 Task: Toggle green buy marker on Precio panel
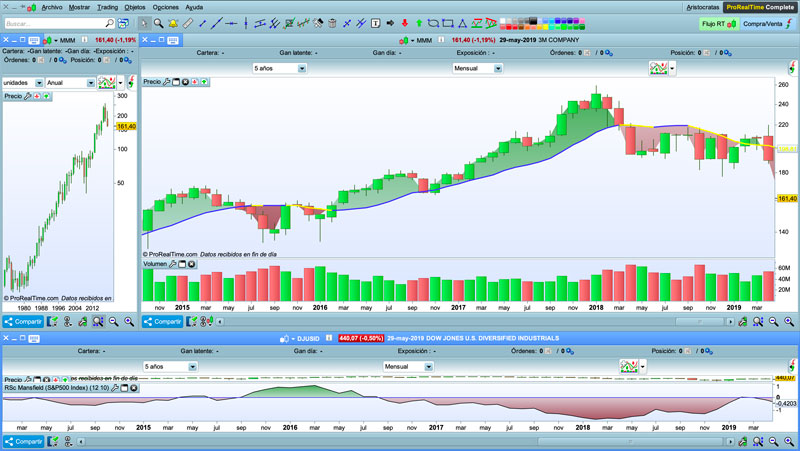[204, 82]
